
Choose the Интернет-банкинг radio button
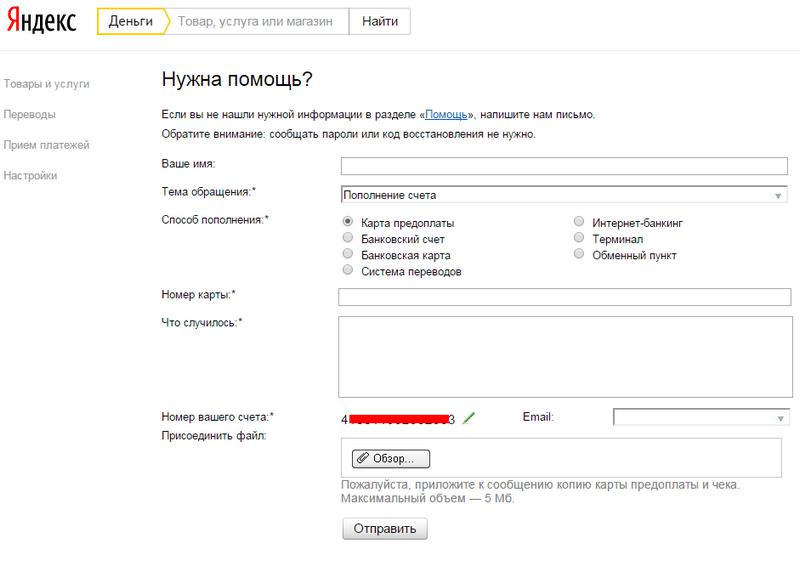point(579,221)
